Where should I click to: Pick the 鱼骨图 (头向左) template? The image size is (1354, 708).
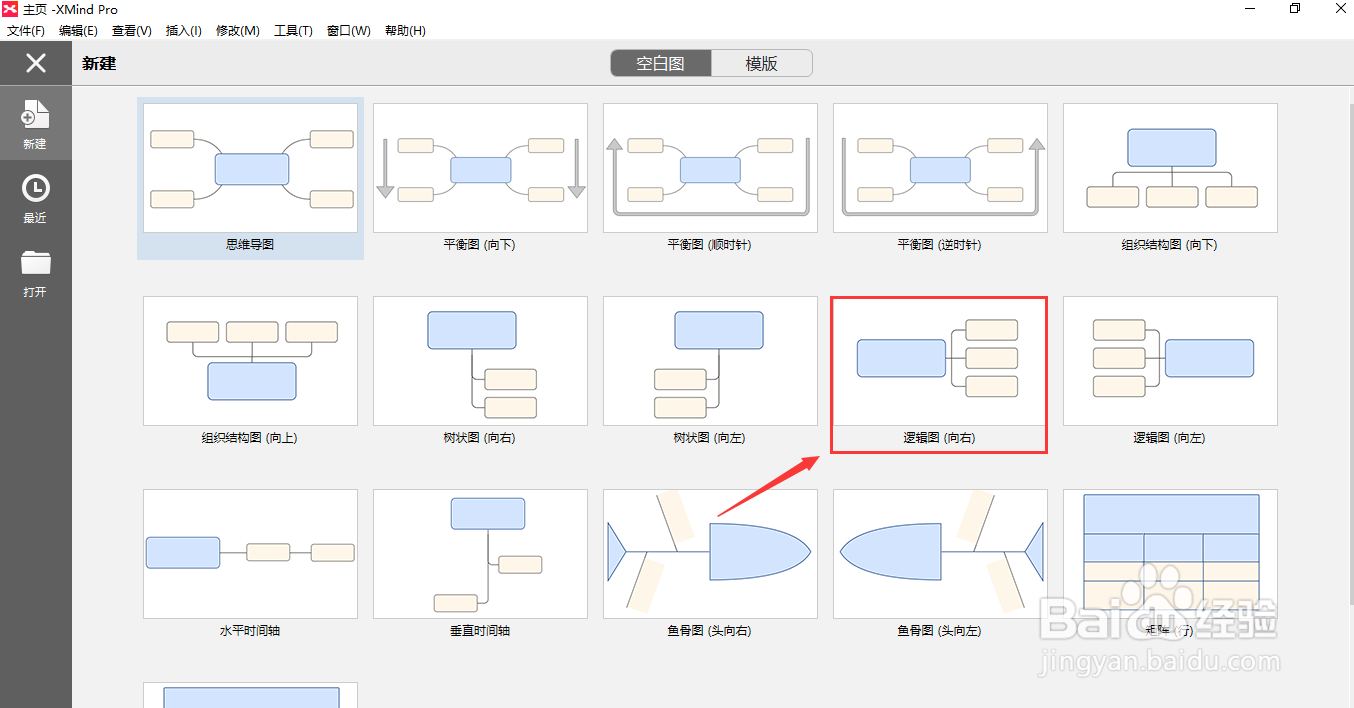pyautogui.click(x=940, y=554)
